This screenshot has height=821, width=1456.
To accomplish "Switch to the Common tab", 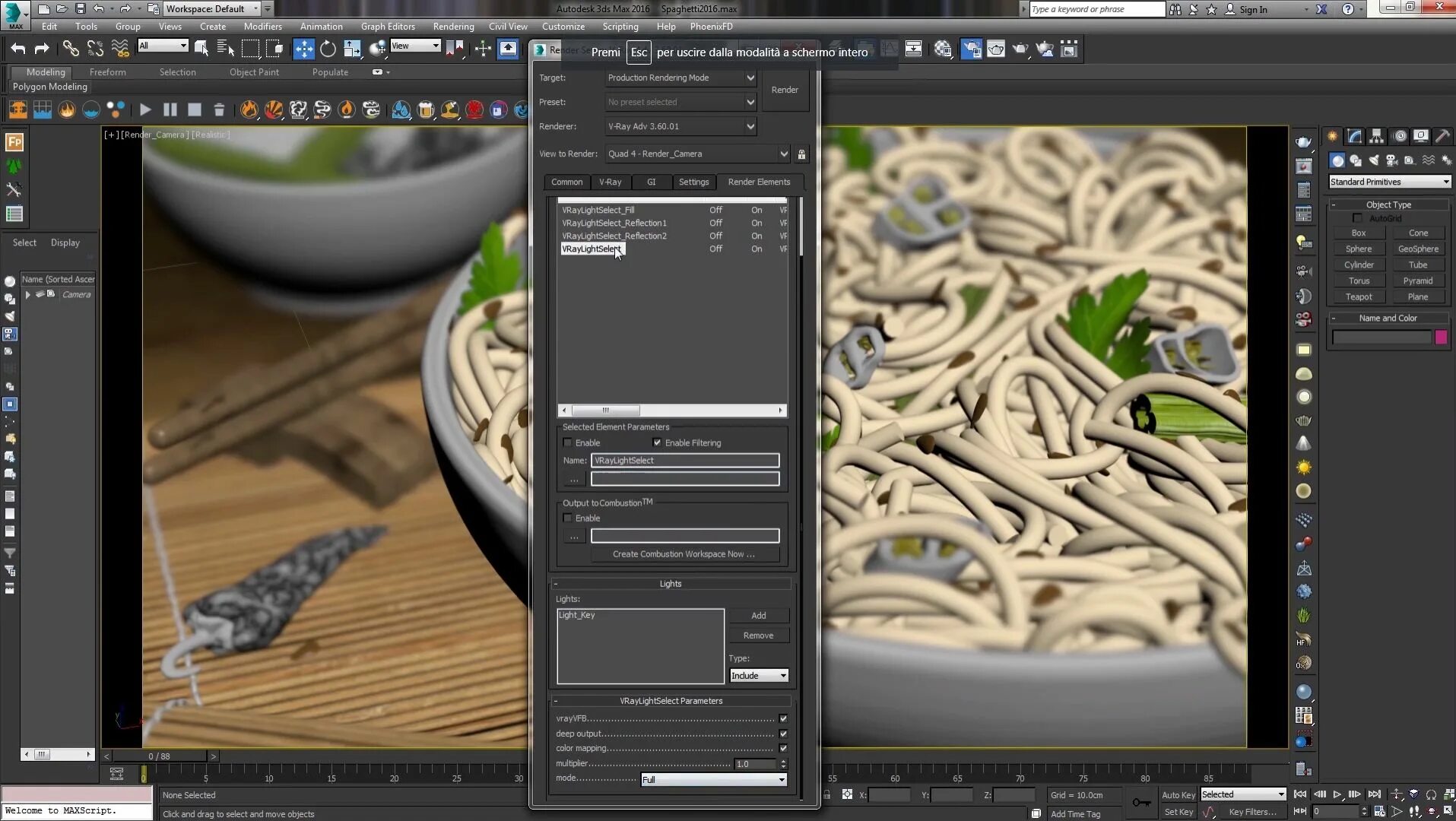I will (566, 182).
